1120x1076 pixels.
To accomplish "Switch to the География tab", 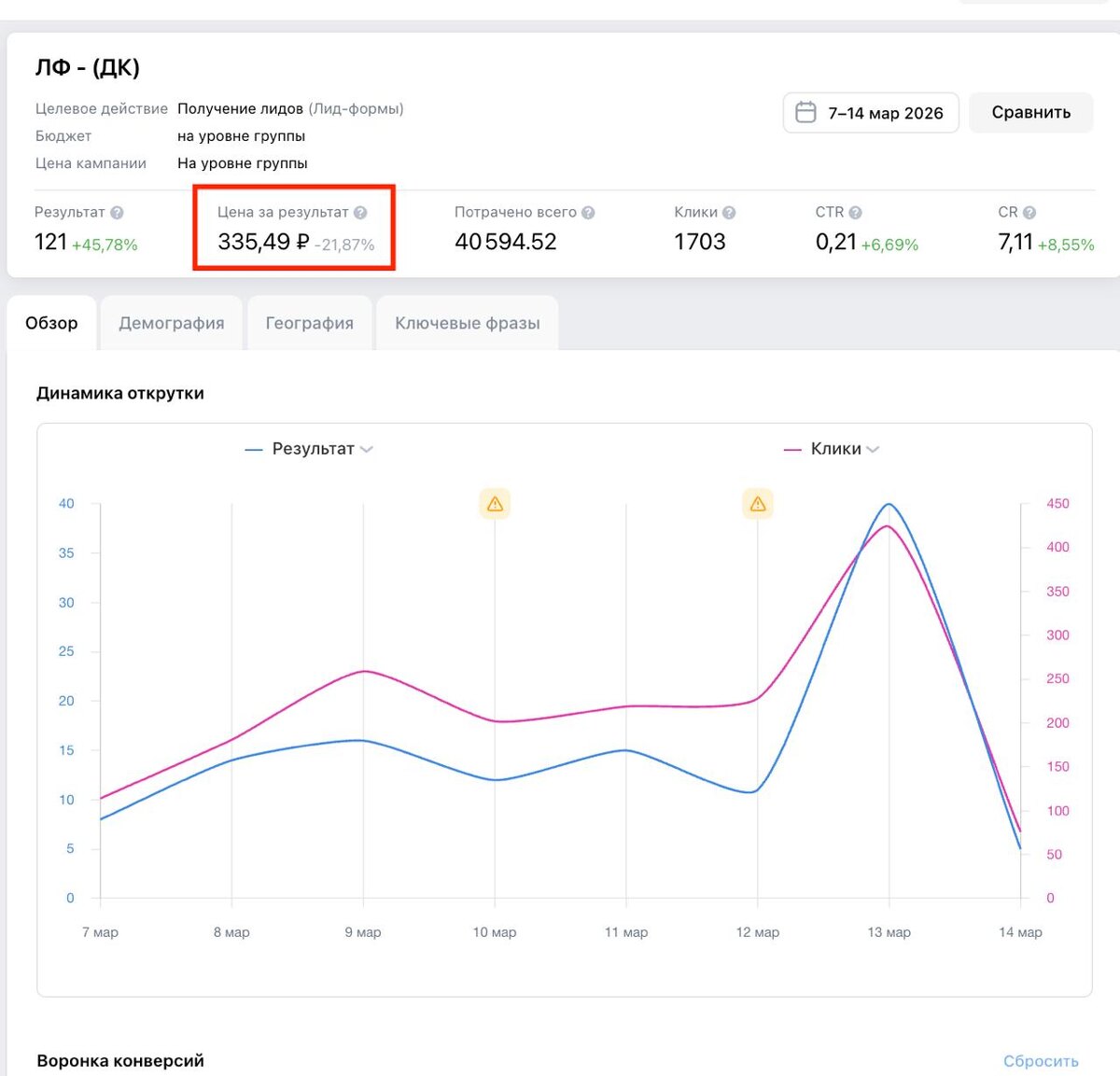I will (x=310, y=323).
